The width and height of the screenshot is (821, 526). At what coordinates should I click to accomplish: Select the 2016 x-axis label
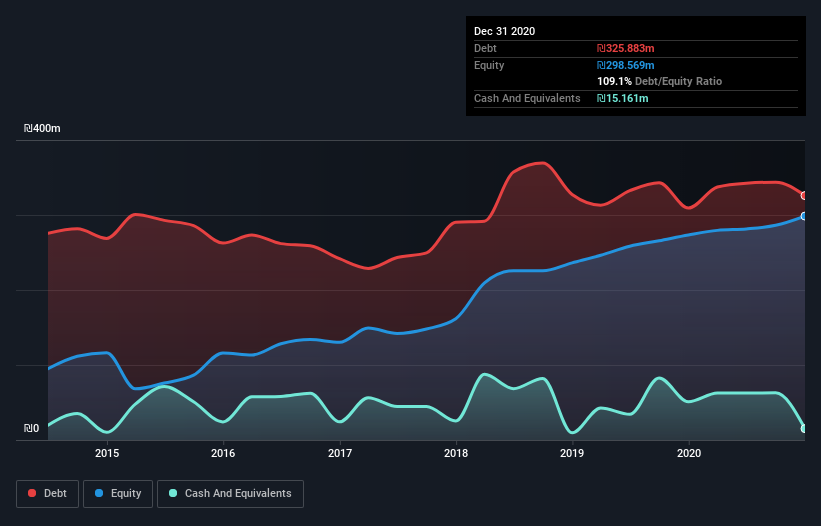(x=223, y=453)
